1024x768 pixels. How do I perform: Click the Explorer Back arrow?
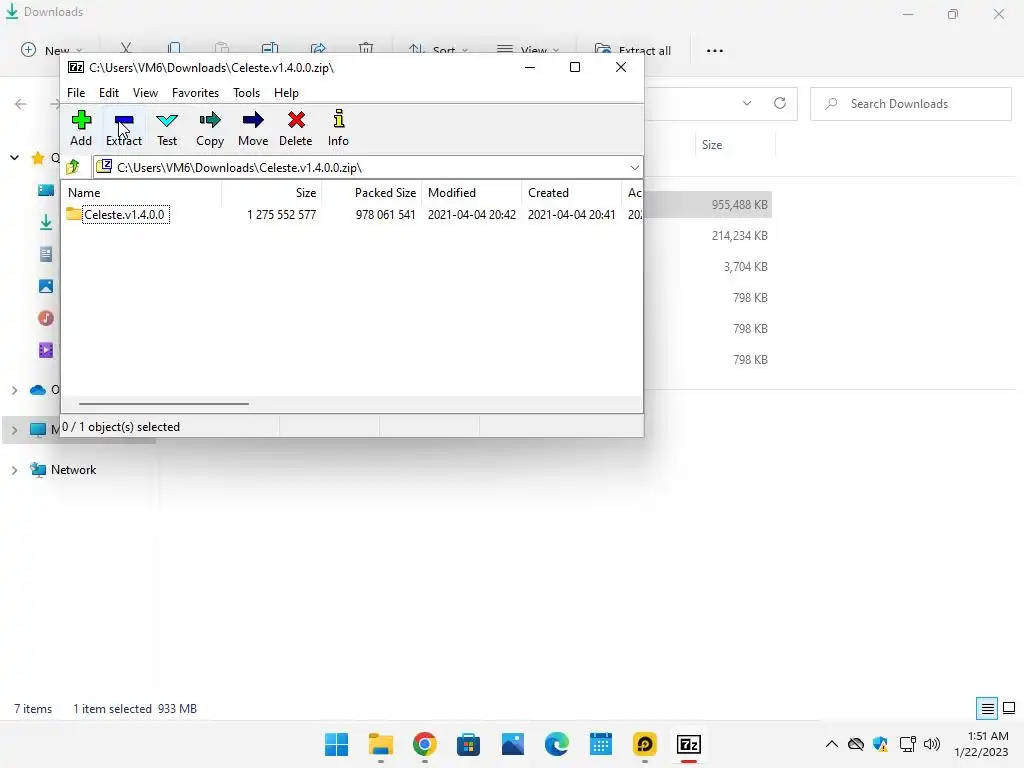point(21,104)
